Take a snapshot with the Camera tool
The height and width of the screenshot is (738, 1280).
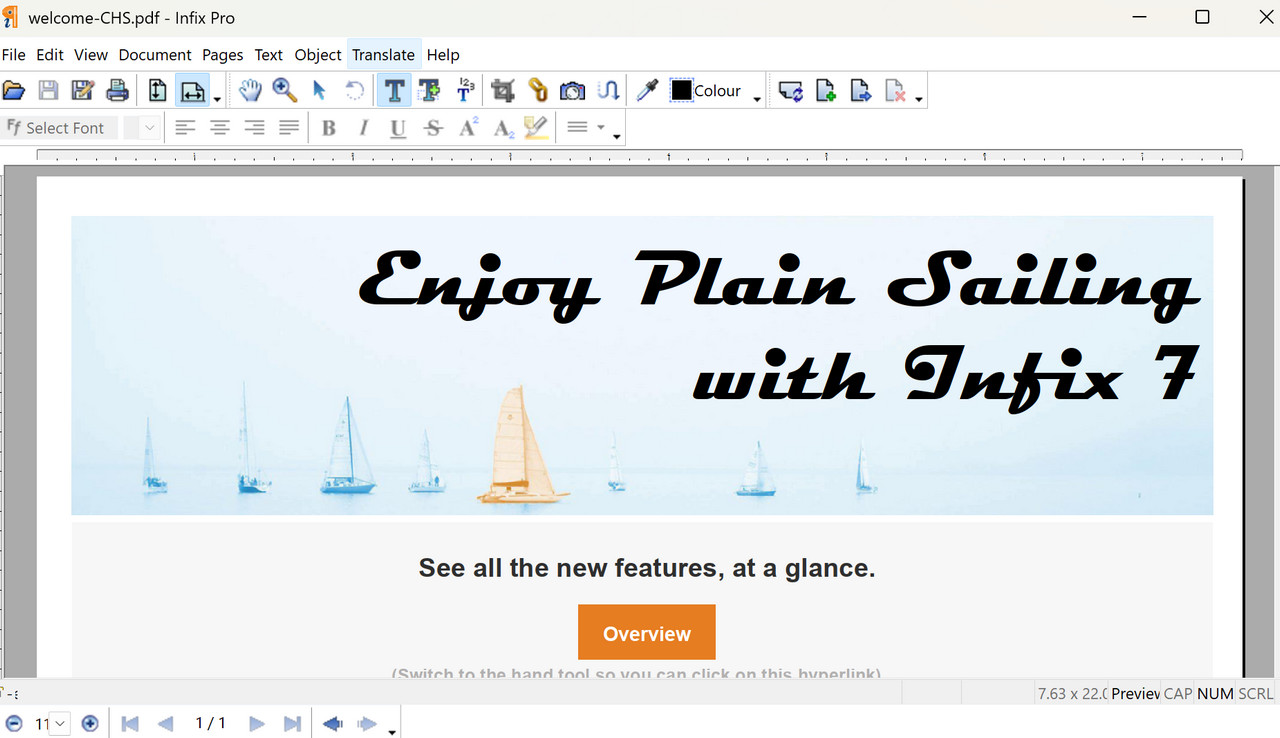pos(572,90)
